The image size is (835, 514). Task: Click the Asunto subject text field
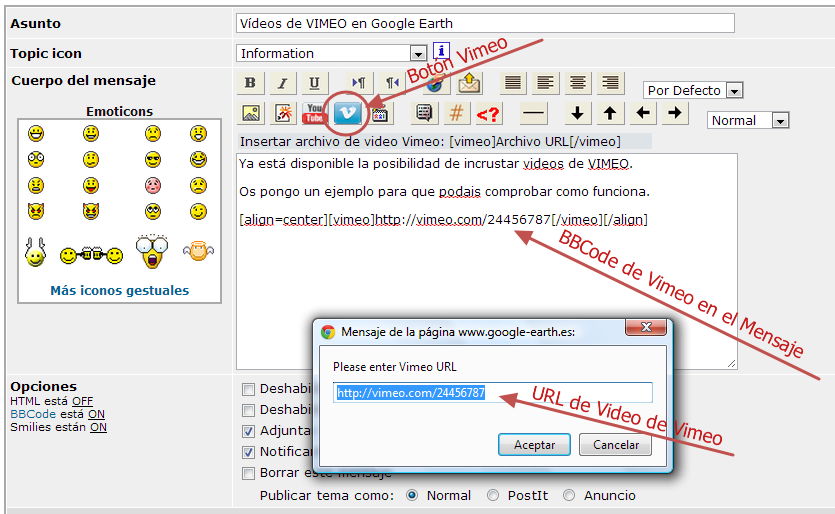[485, 23]
